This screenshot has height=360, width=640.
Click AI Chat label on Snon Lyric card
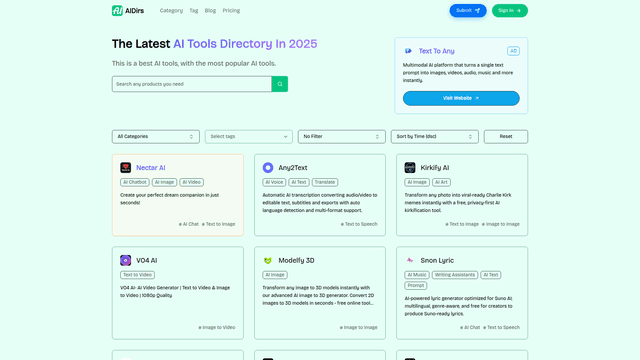(470, 327)
